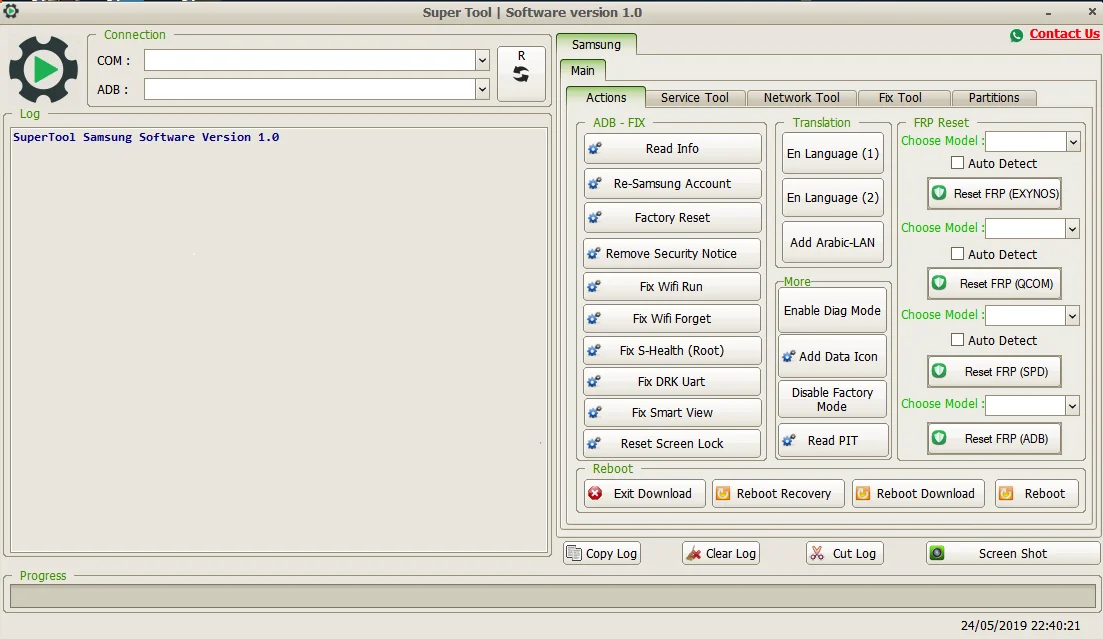Enable Auto Detect above Reset FRP (QCOM)

[x=957, y=253]
